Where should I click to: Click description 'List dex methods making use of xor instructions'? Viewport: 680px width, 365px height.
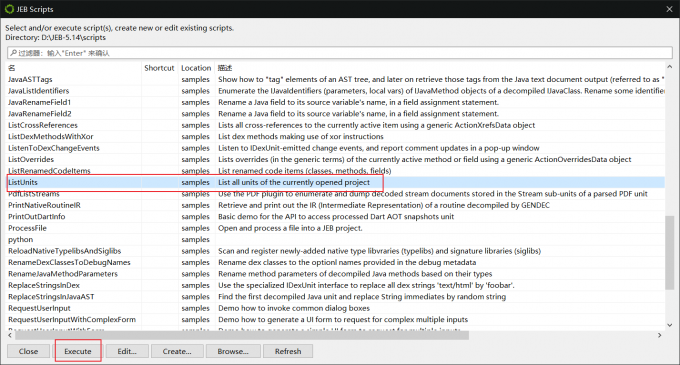click(301, 137)
